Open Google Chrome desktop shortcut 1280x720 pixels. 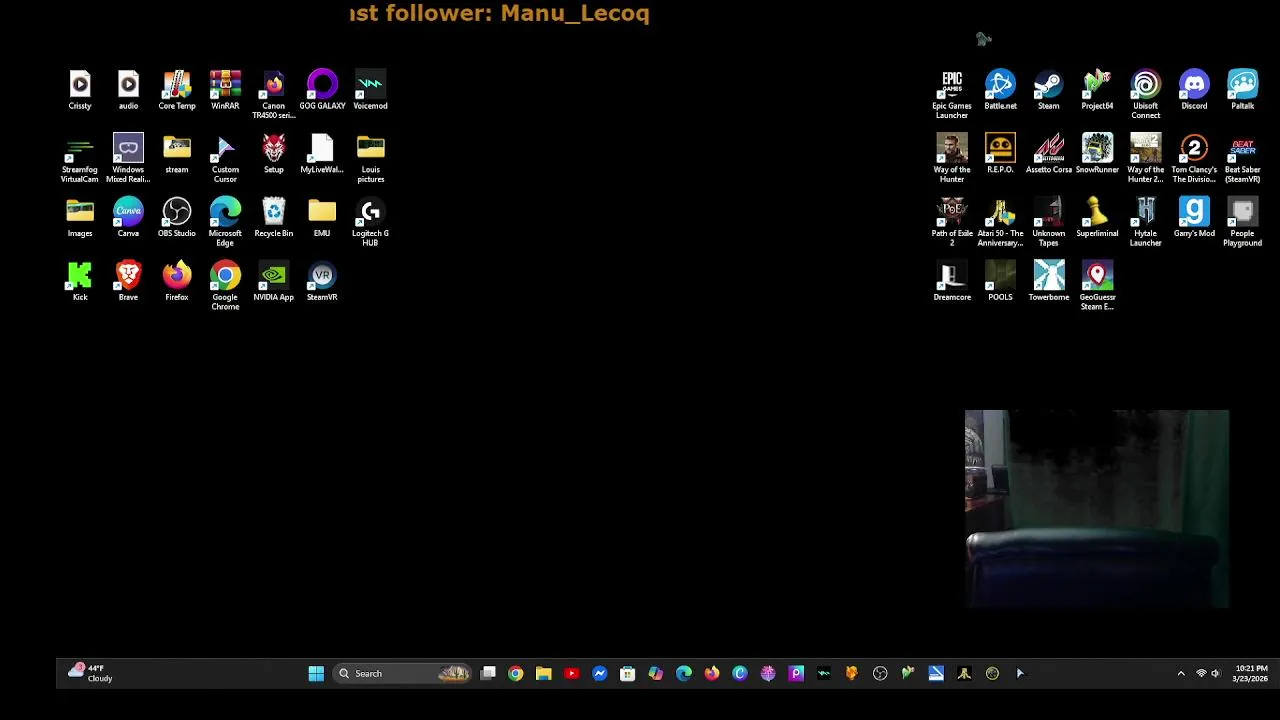(225, 286)
